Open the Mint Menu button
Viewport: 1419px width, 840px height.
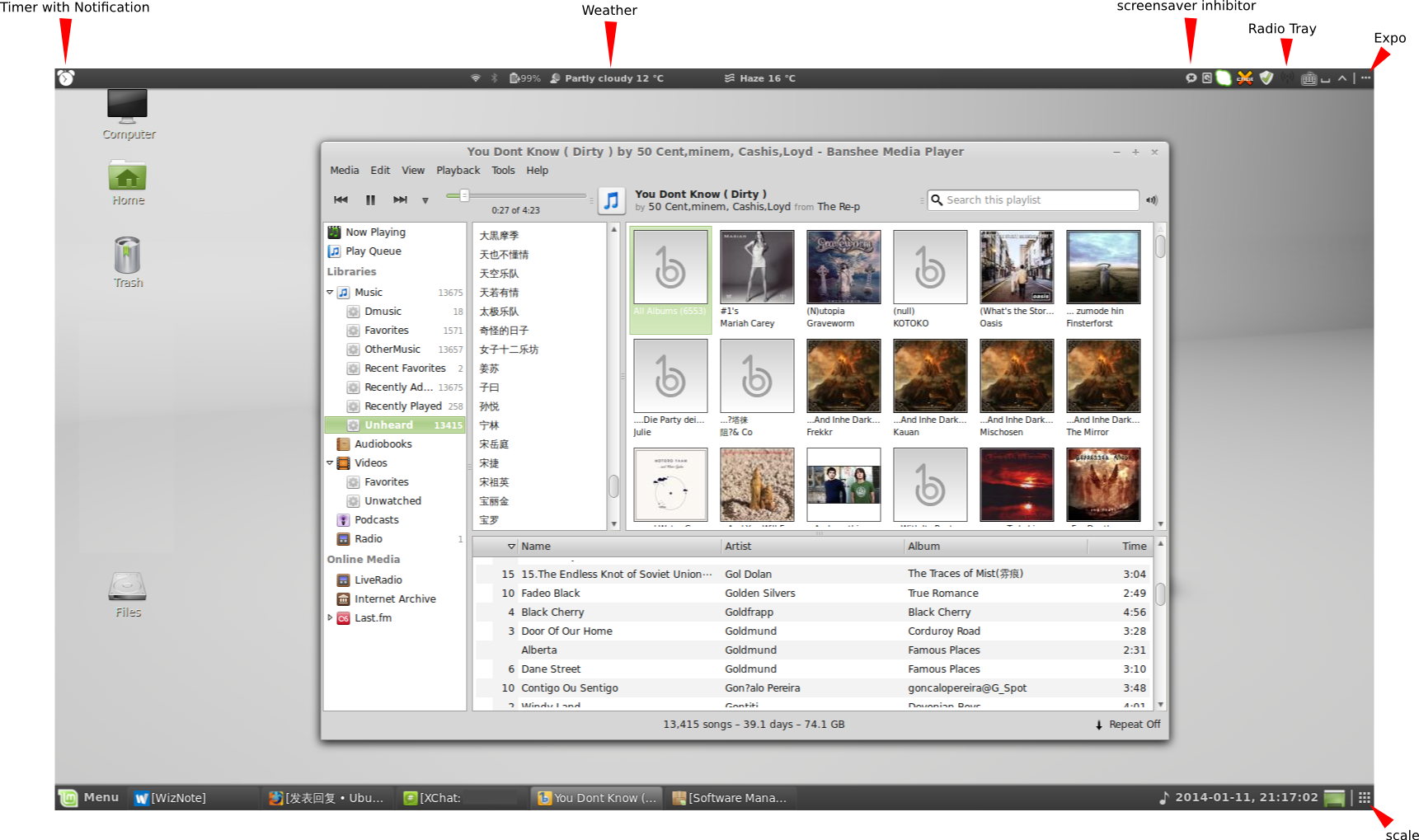pyautogui.click(x=89, y=797)
